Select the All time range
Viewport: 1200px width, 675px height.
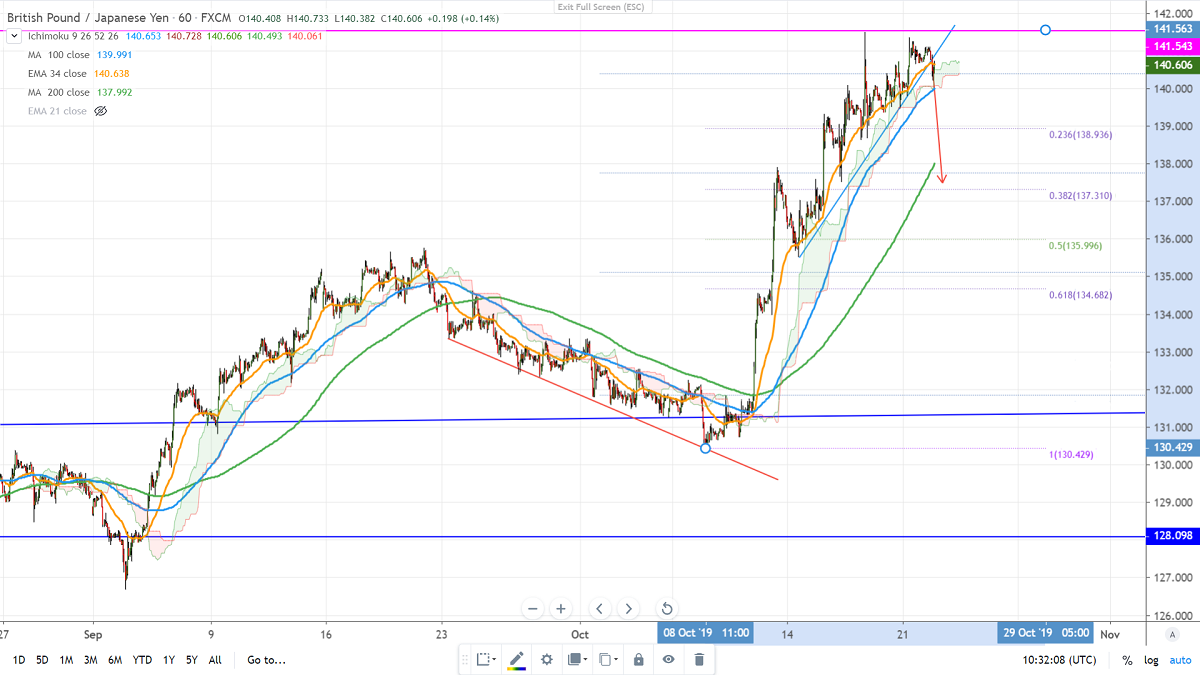pos(215,660)
